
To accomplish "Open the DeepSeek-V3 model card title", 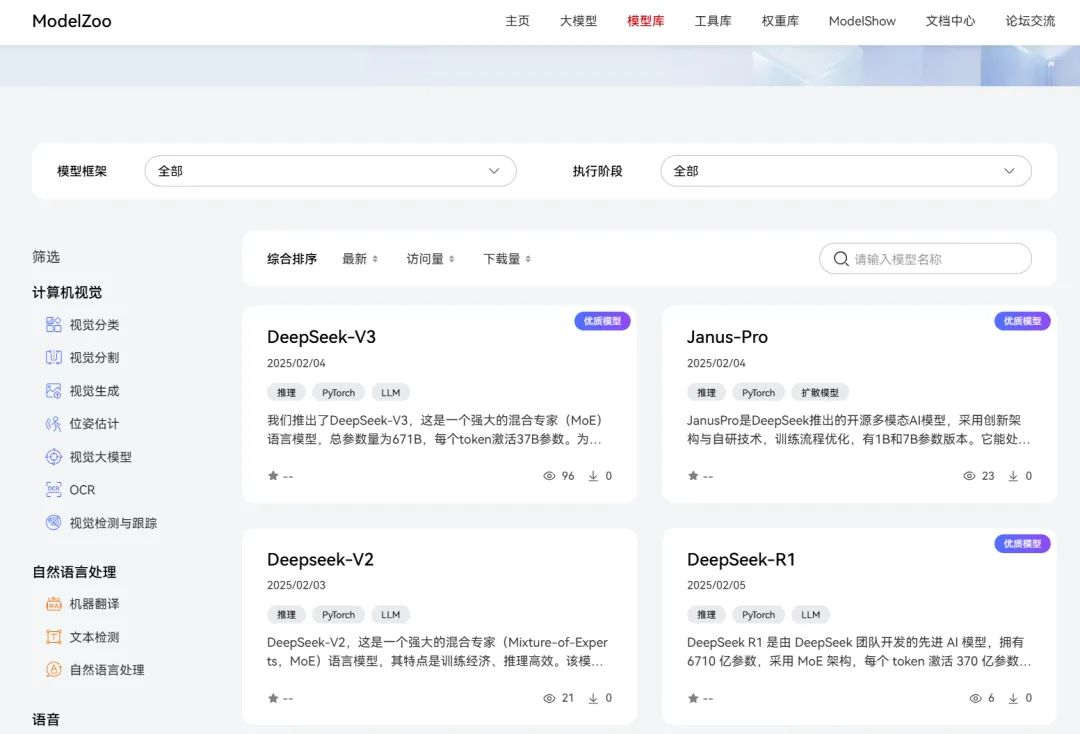I will [321, 336].
